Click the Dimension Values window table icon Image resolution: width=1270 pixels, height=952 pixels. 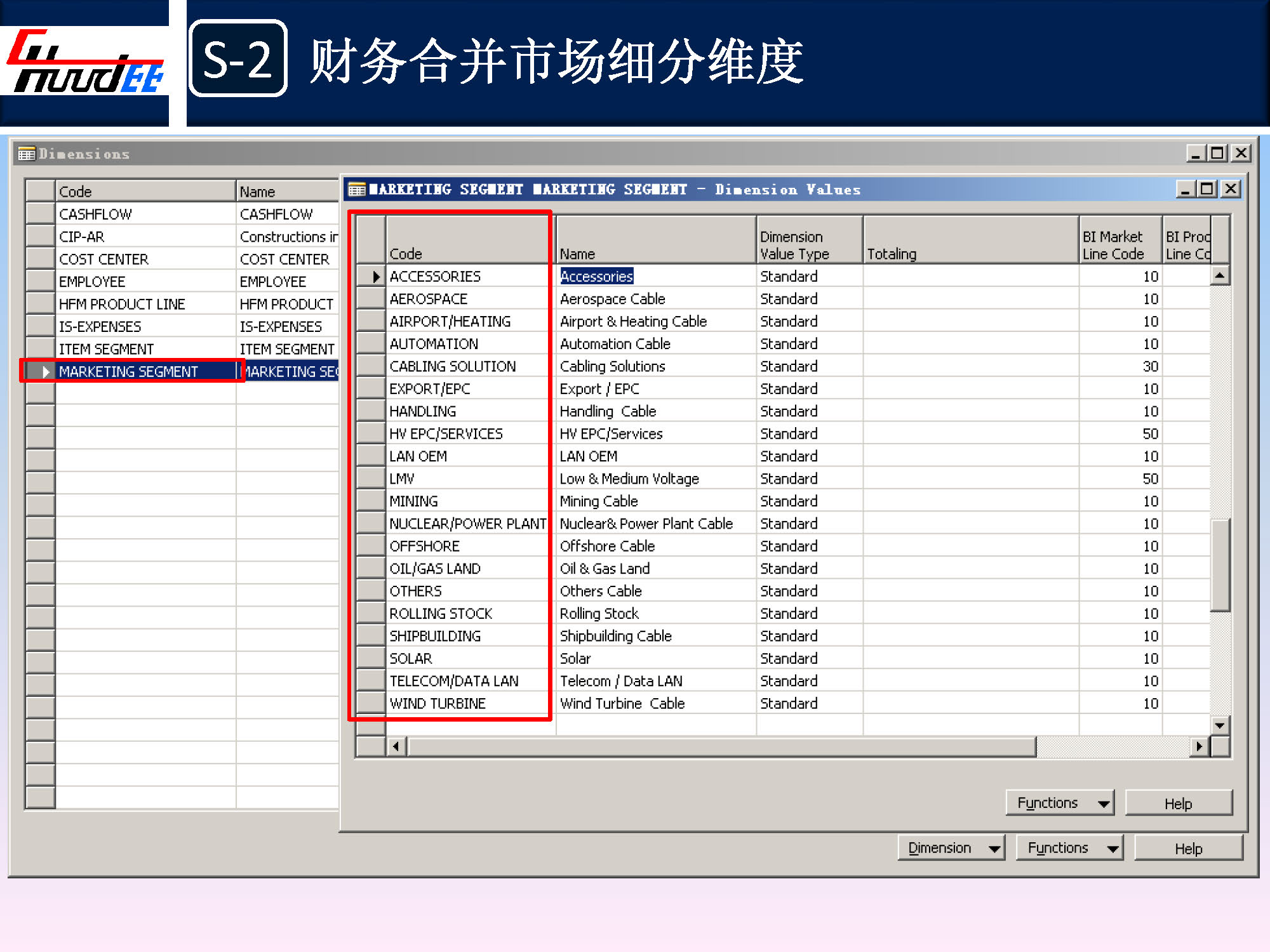click(357, 189)
